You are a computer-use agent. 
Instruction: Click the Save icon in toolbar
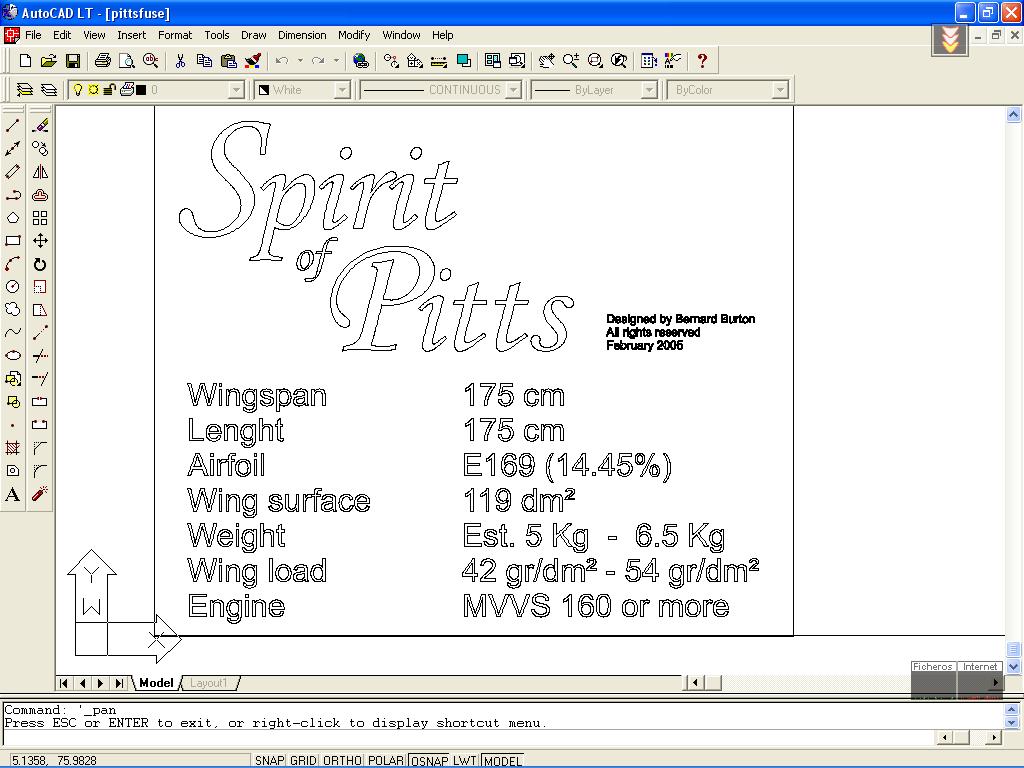[x=73, y=61]
